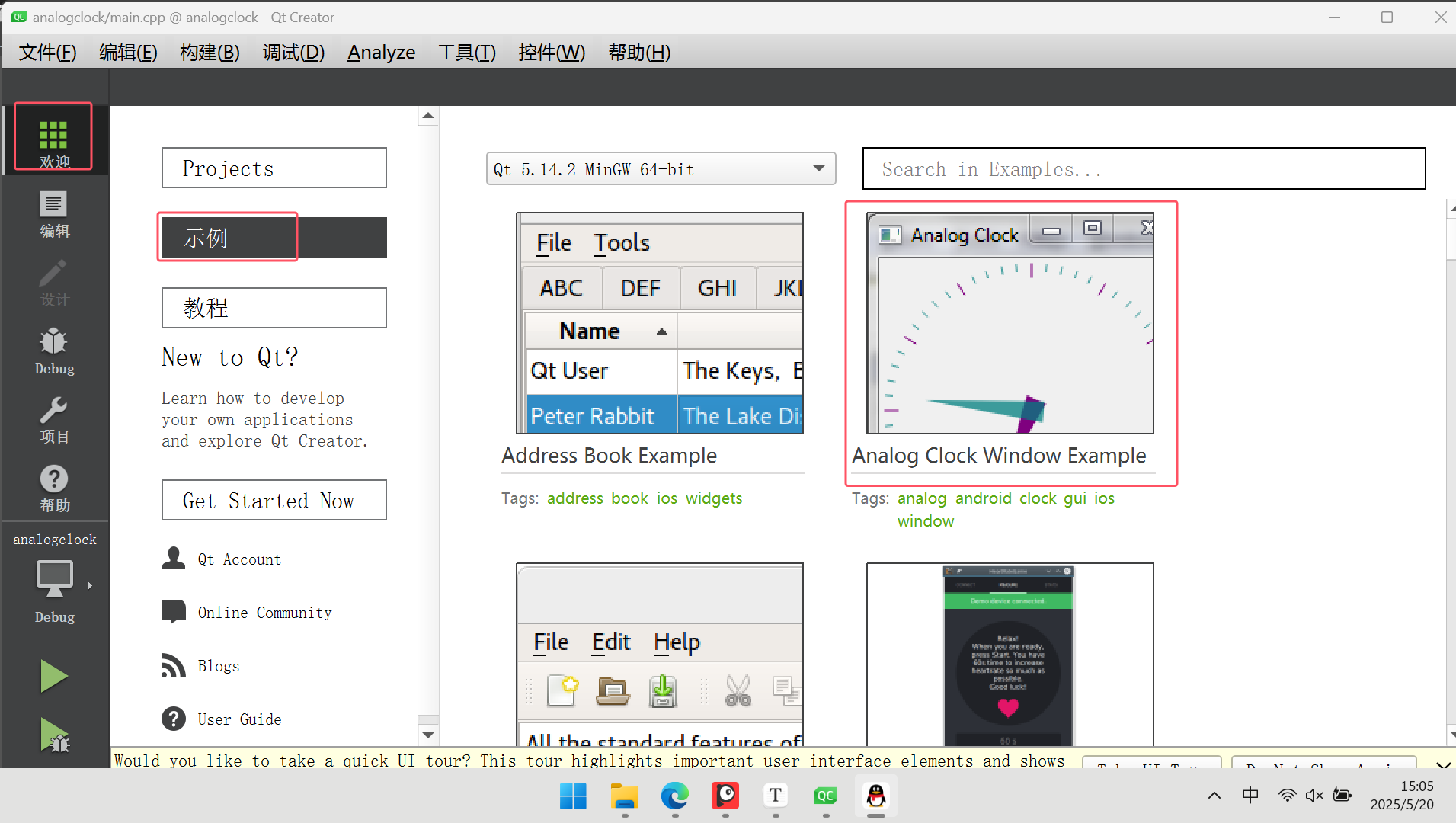This screenshot has width=1456, height=823.
Task: Open the Analyze menu
Action: pos(381,52)
